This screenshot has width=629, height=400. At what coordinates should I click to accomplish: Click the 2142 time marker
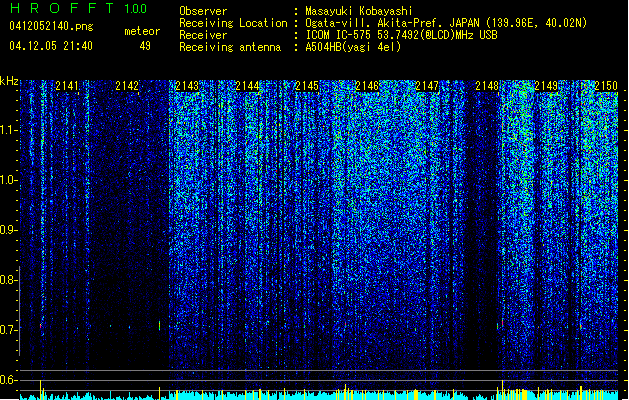pos(127,86)
